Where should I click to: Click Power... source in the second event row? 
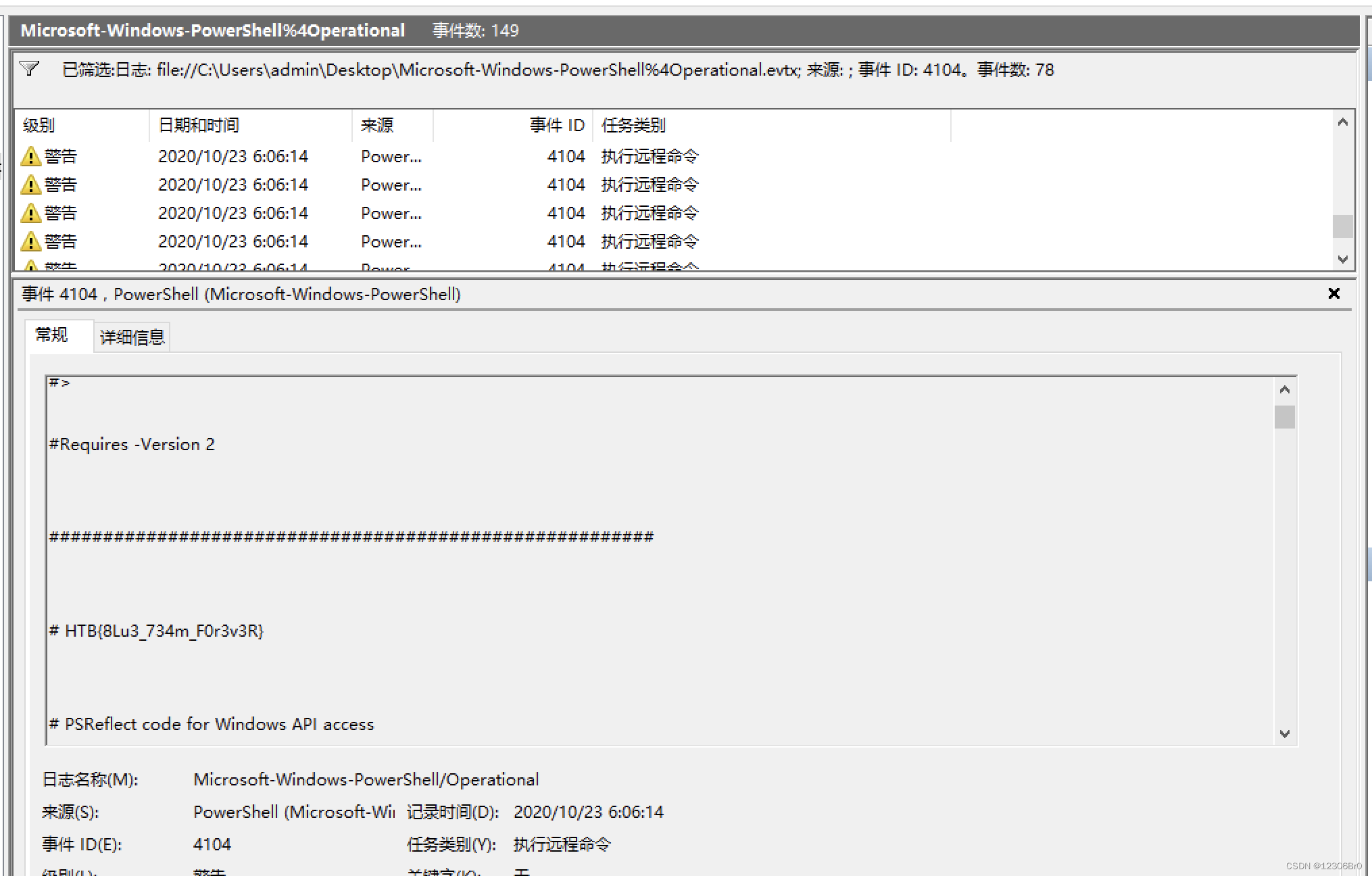tap(391, 185)
